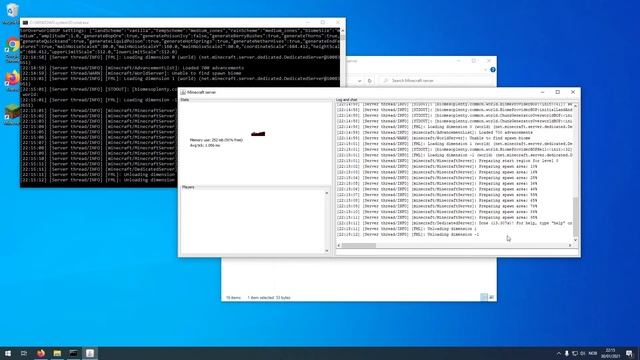Click the Search Minecraft server field
Screen dimensions: 640x360
pos(437,81)
